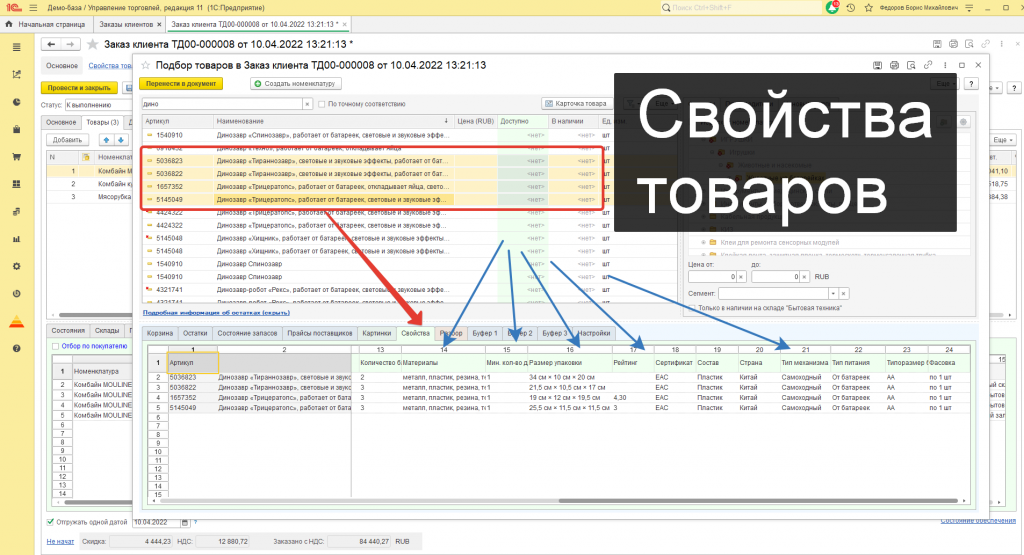
Task: Move row down arrow in Товары tab
Action: (x=120, y=140)
